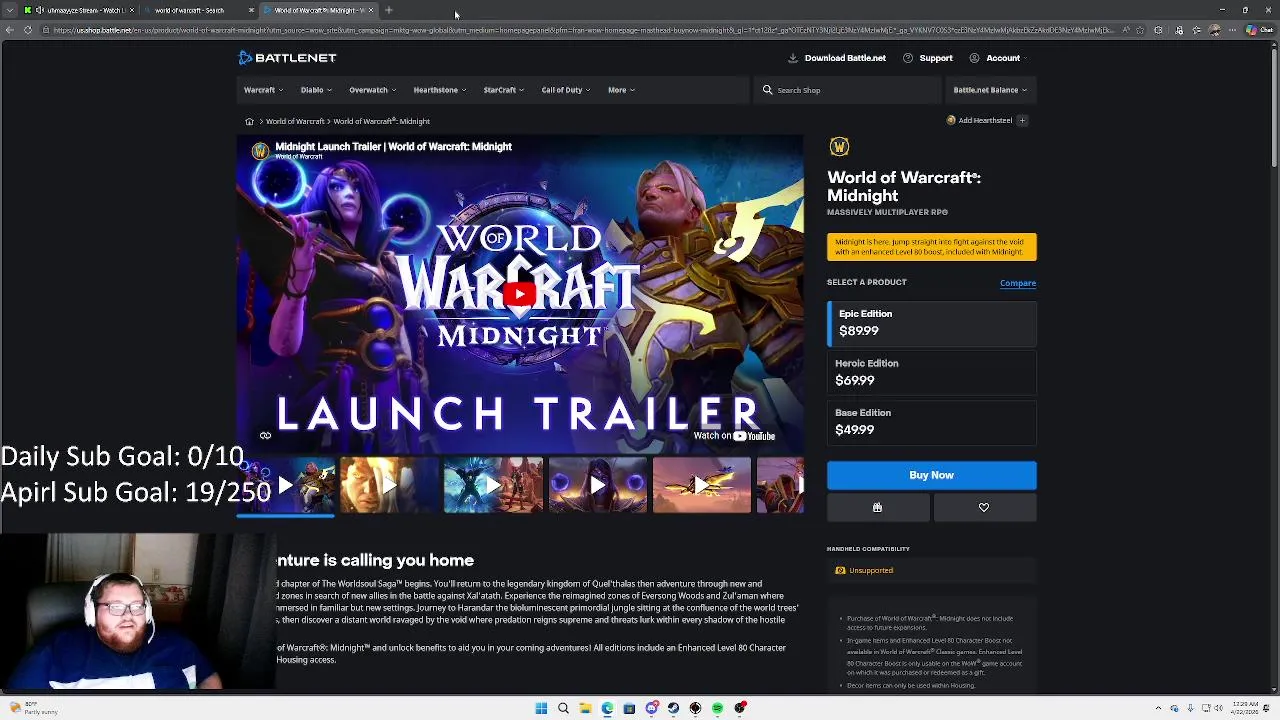Switch to the world of warcraft - Search tab
The image size is (1280, 720).
[196, 10]
